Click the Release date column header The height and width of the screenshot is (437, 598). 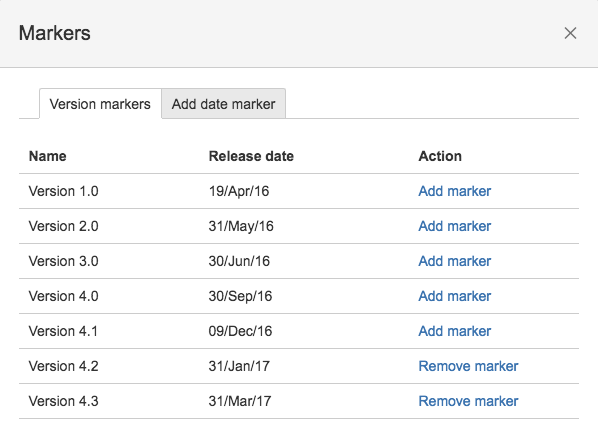[x=251, y=156]
